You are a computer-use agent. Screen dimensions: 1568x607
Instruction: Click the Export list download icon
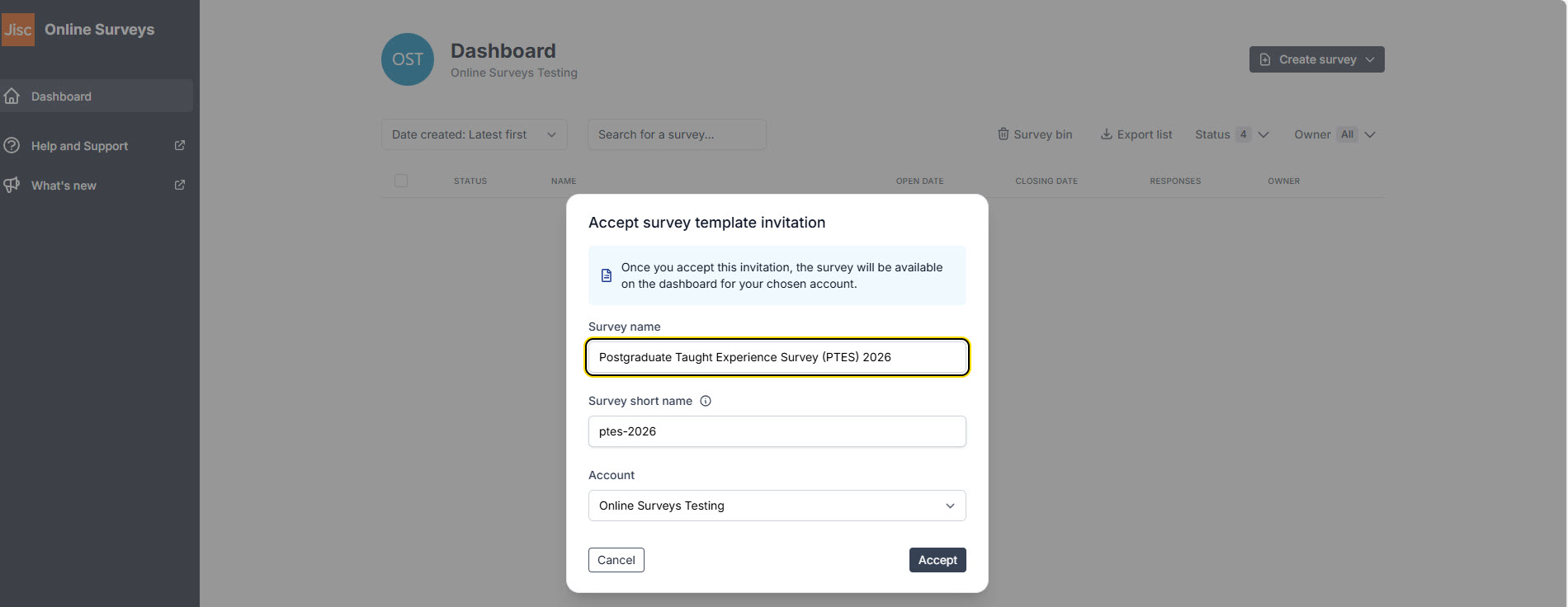(x=1105, y=134)
